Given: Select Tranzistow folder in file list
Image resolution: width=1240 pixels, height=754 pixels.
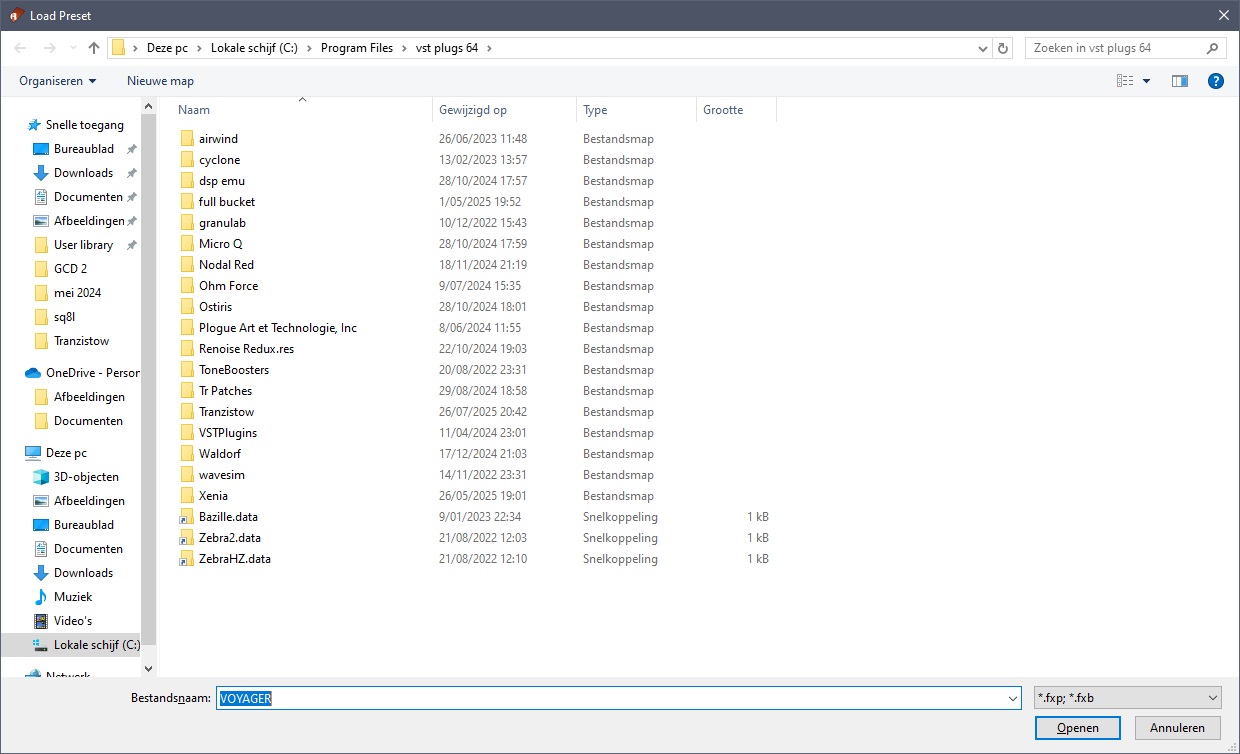Looking at the screenshot, I should pos(226,412).
